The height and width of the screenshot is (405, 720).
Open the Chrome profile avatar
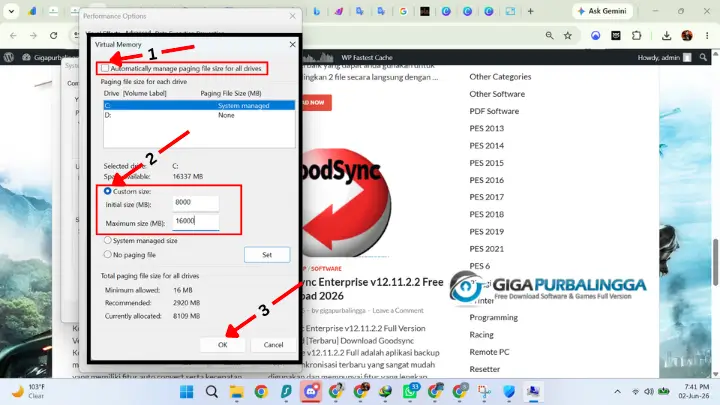(x=687, y=35)
